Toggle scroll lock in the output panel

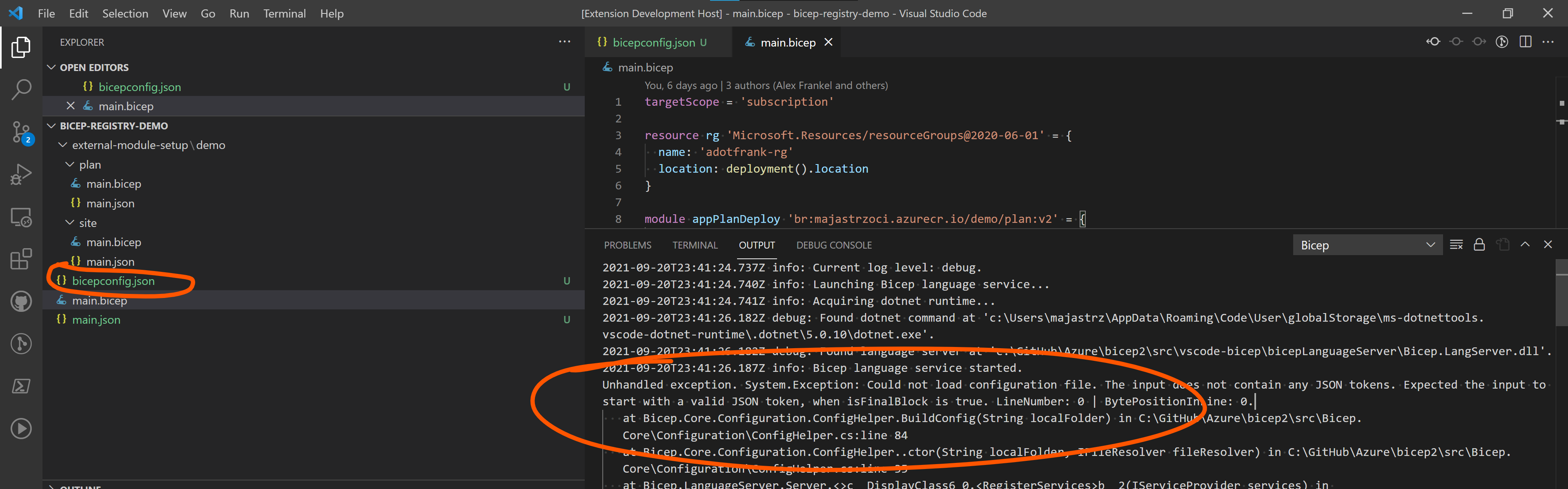click(x=1480, y=244)
